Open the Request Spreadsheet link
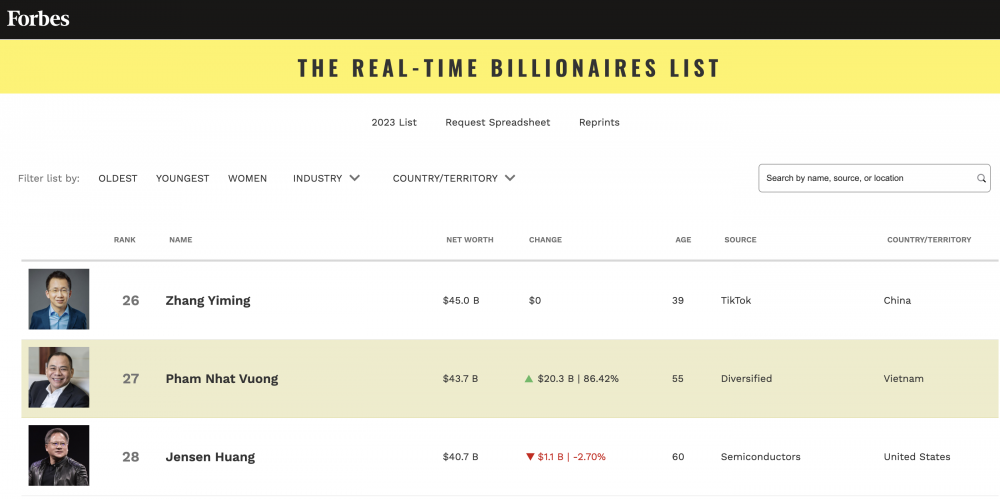 tap(497, 123)
